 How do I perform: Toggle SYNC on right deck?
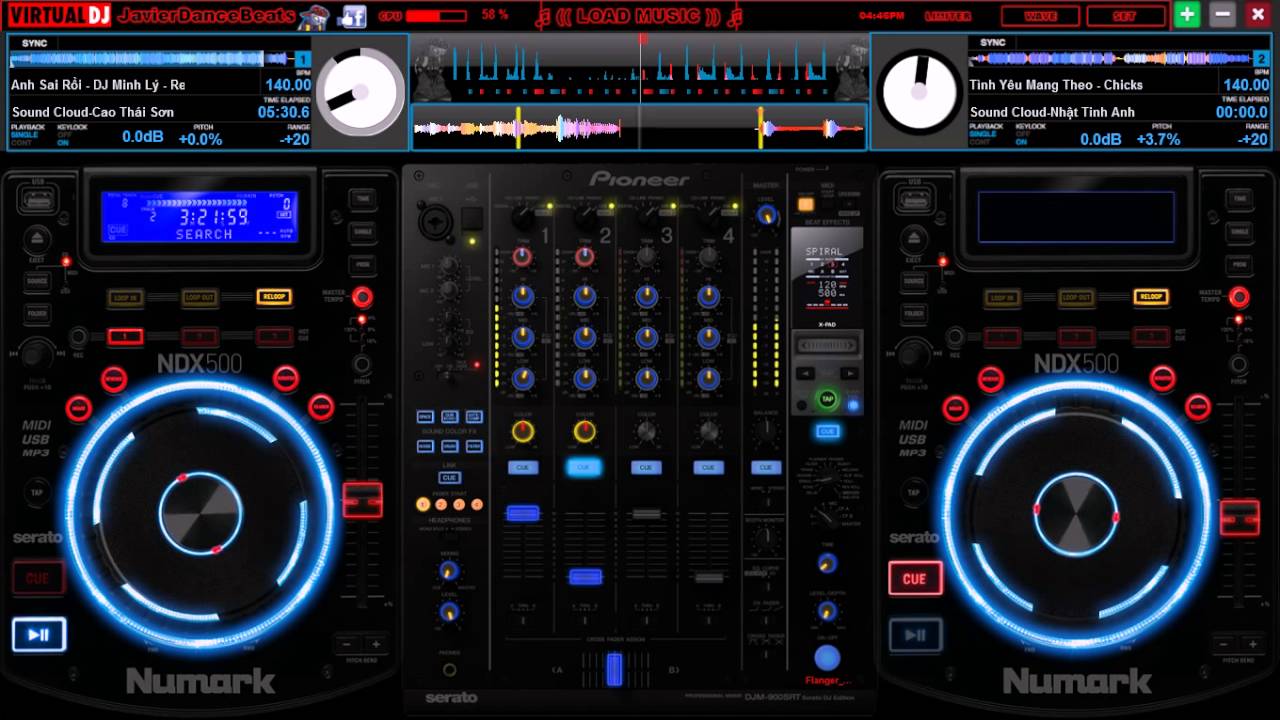(x=993, y=42)
